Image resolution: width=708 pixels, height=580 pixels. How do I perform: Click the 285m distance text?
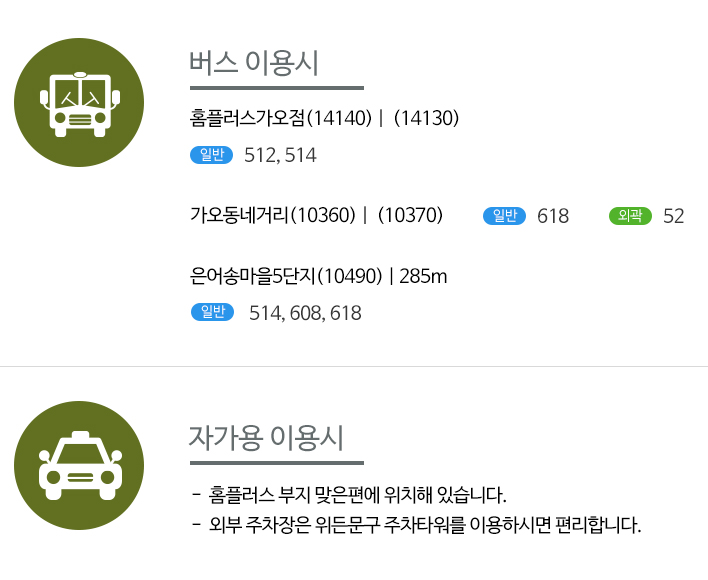click(x=423, y=276)
